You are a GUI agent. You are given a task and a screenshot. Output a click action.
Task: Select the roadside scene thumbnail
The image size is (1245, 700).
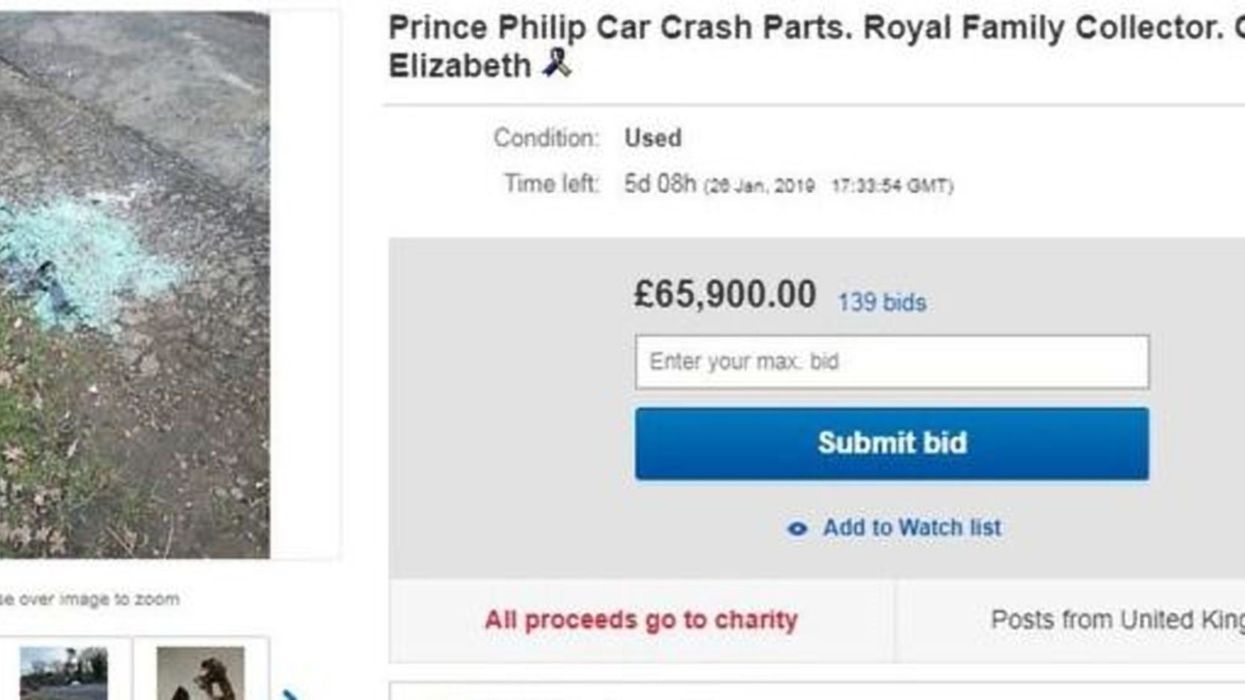point(63,674)
